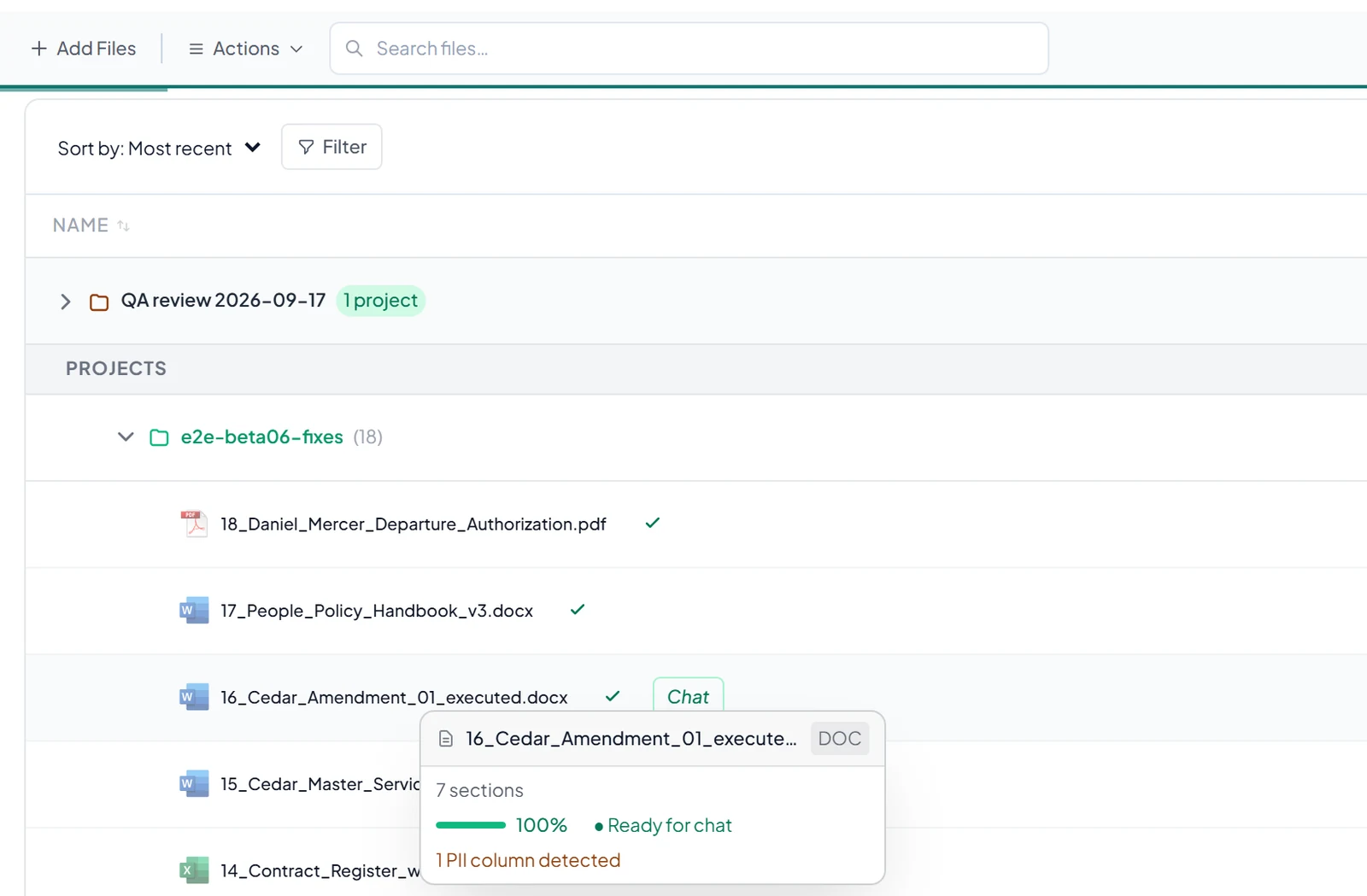Click the checkmark next to 17_People_Policy_Handbook_v3.docx
Viewport: 1367px width, 896px height.
pos(578,610)
